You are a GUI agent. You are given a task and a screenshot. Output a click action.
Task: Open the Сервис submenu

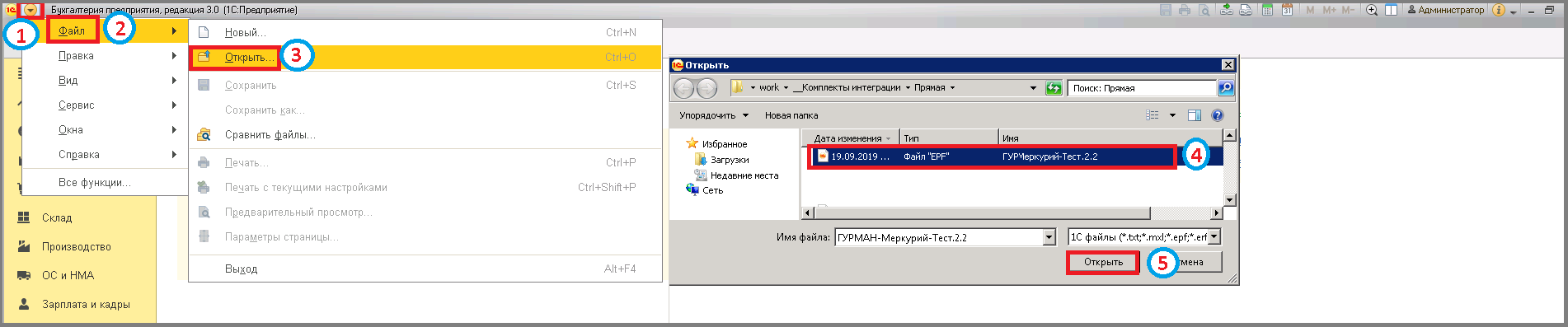tap(106, 105)
